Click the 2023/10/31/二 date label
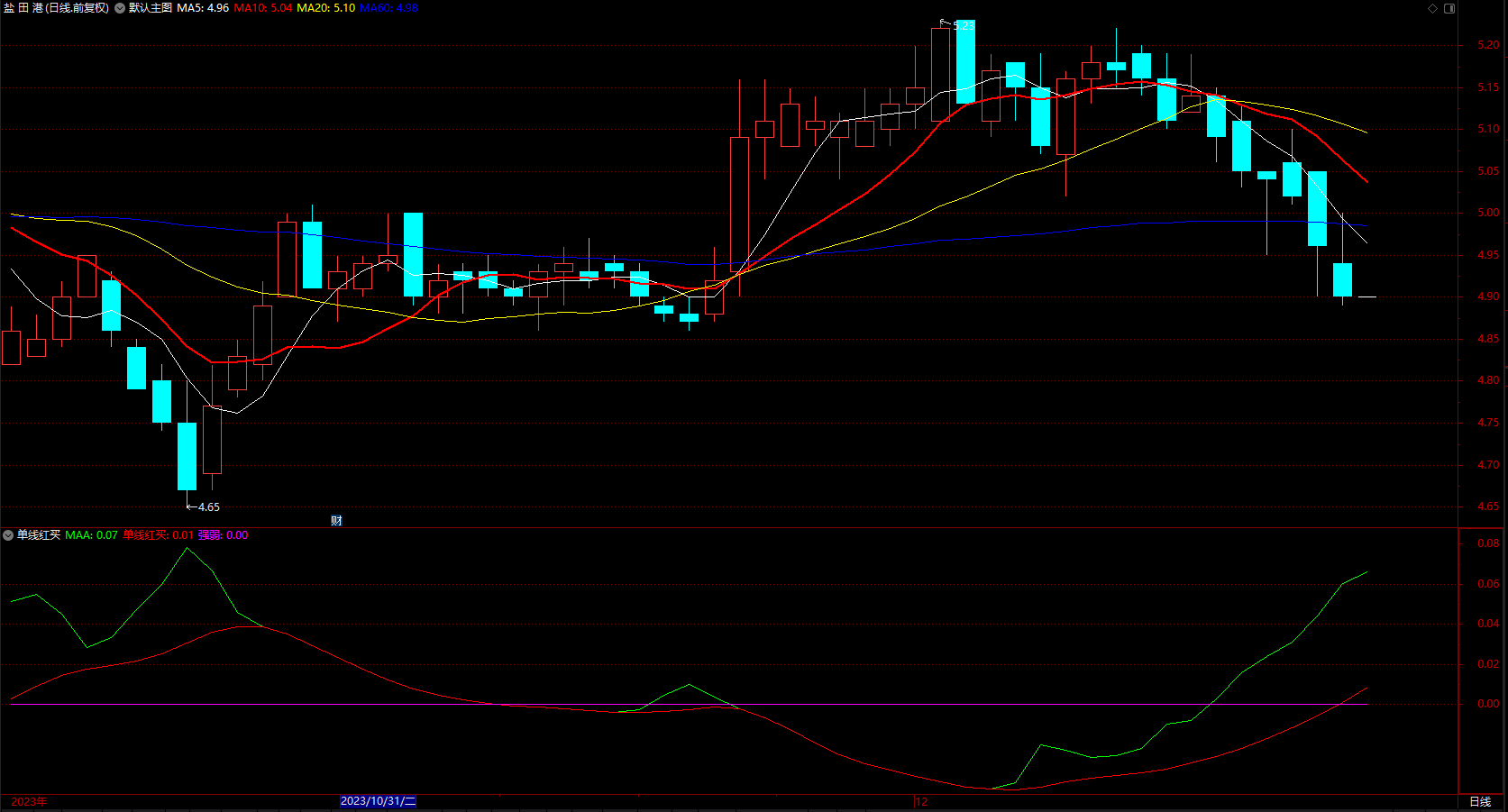The image size is (1508, 812). 379,801
